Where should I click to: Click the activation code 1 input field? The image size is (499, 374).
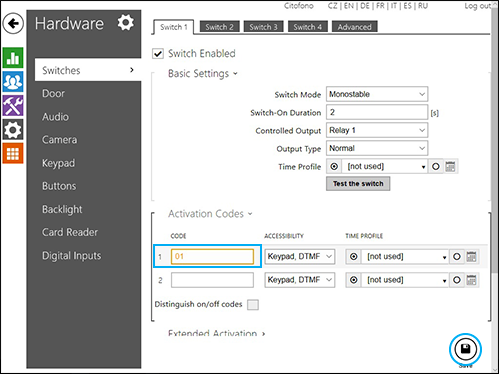[x=212, y=257]
